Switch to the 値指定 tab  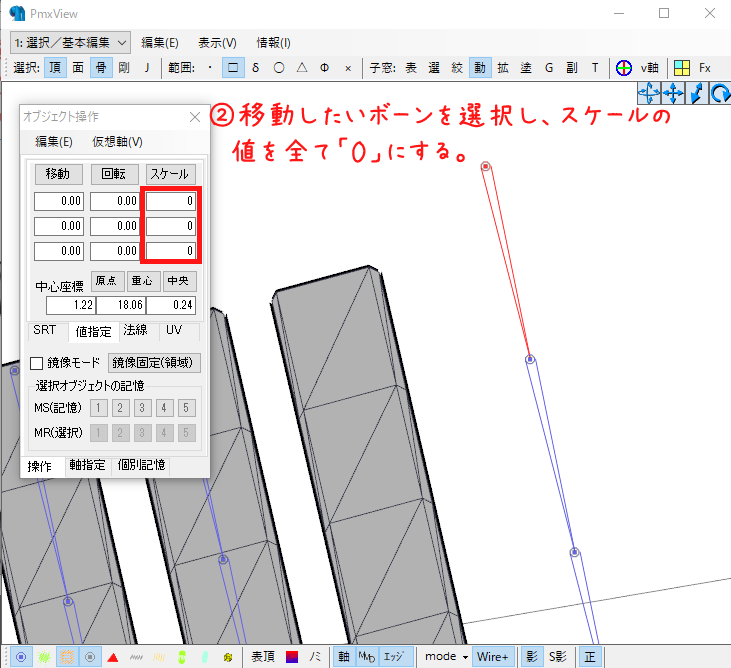click(94, 331)
